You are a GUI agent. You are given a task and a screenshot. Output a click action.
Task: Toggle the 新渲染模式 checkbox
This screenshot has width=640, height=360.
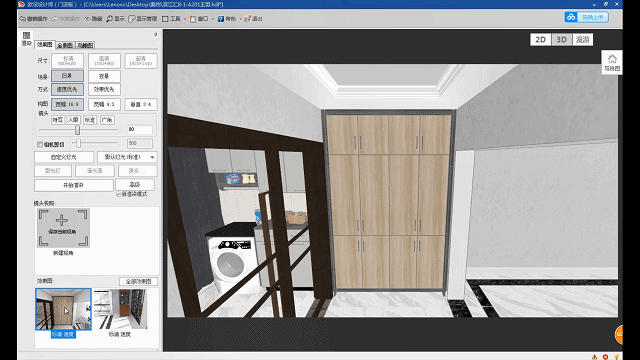click(118, 194)
